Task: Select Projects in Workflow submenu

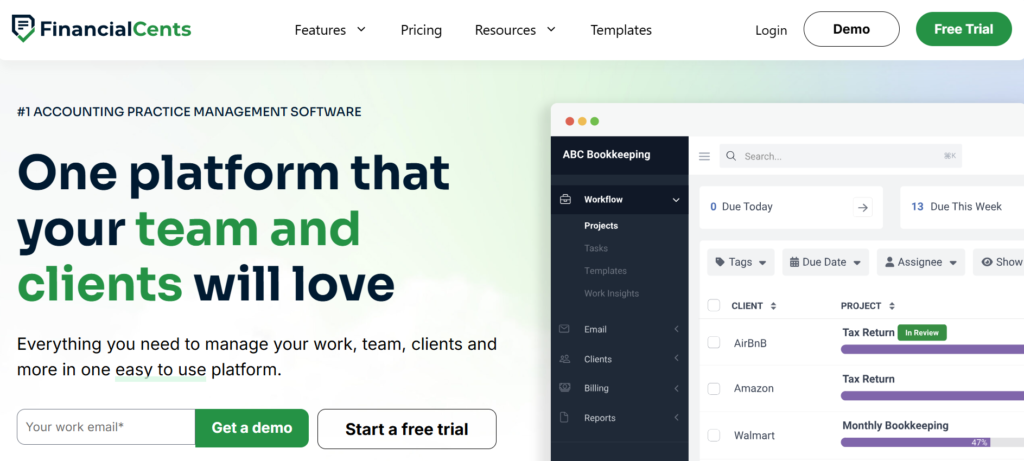Action: (x=601, y=225)
